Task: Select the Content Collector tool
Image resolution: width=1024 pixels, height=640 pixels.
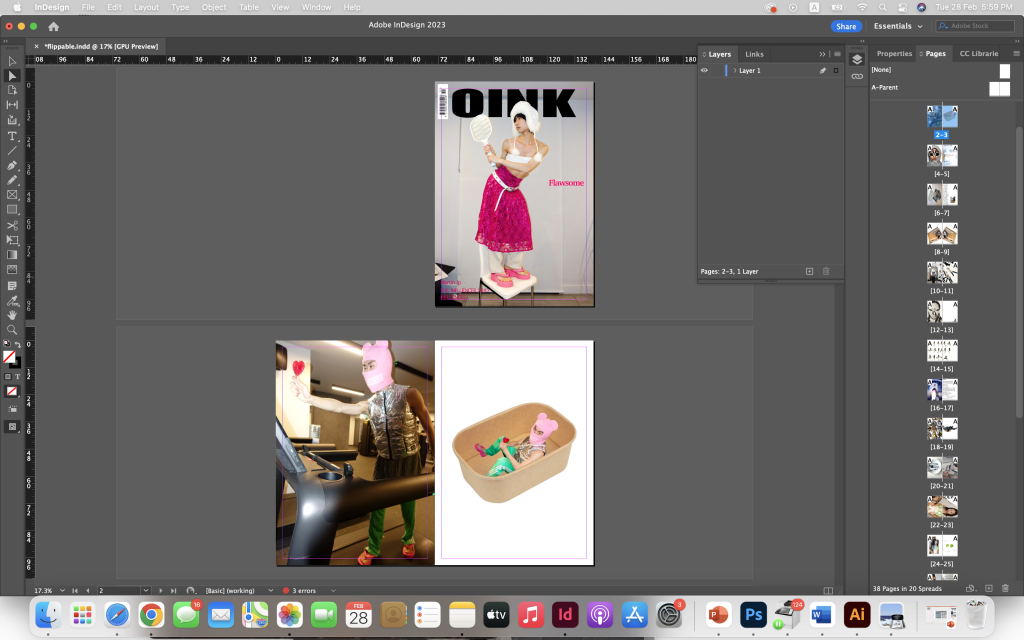Action: pos(12,120)
